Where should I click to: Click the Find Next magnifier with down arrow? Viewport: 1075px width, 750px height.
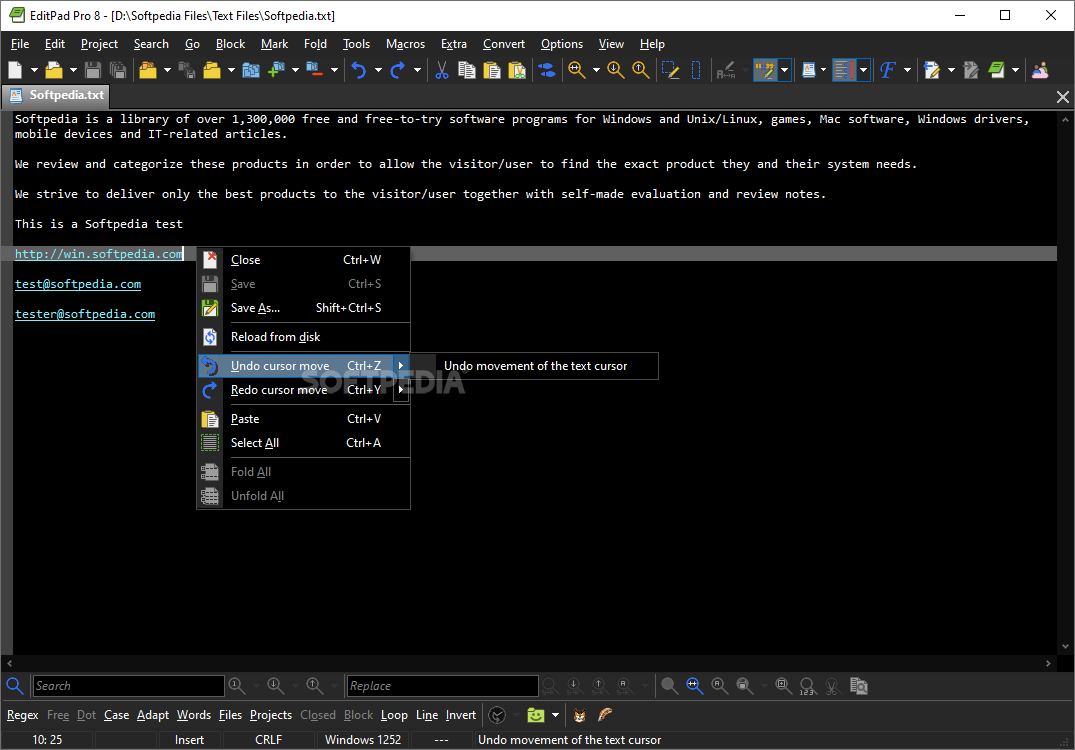click(616, 70)
